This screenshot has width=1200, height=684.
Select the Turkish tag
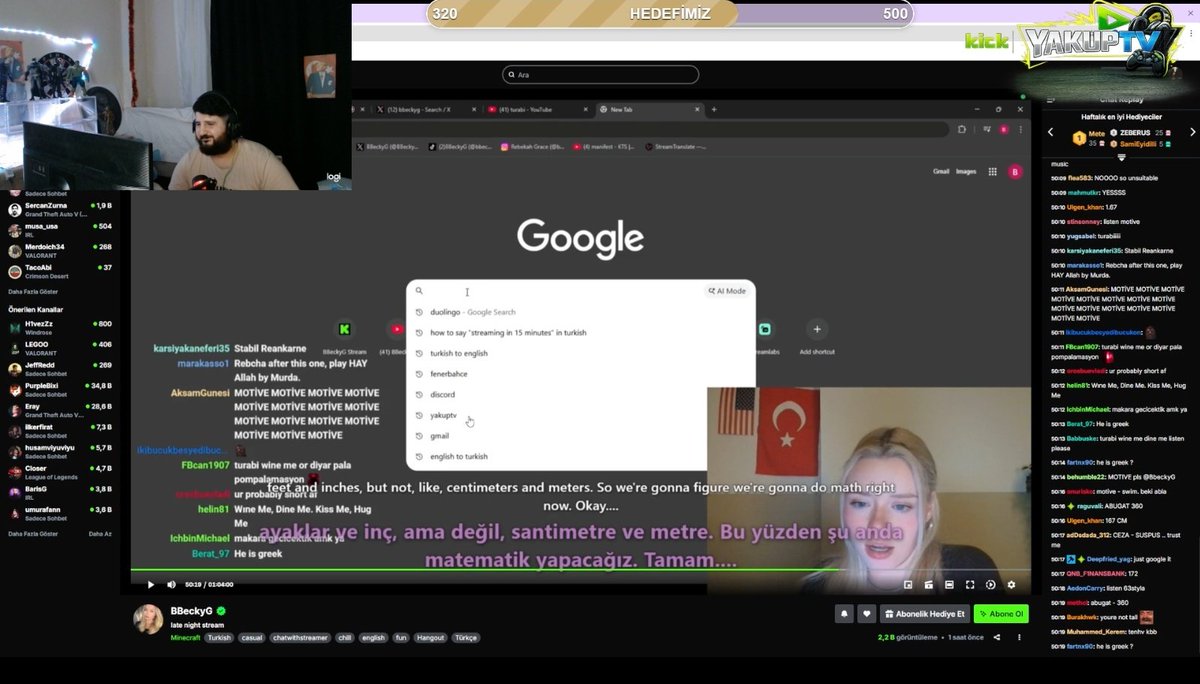tap(219, 637)
